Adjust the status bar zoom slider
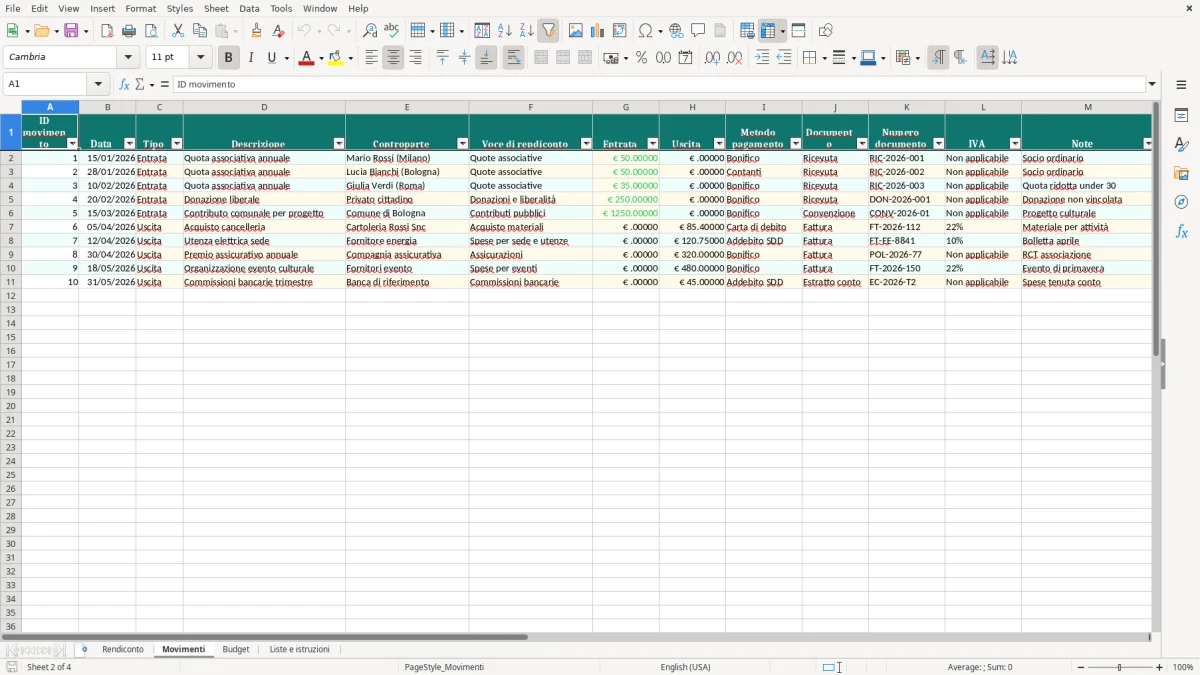 1119,667
